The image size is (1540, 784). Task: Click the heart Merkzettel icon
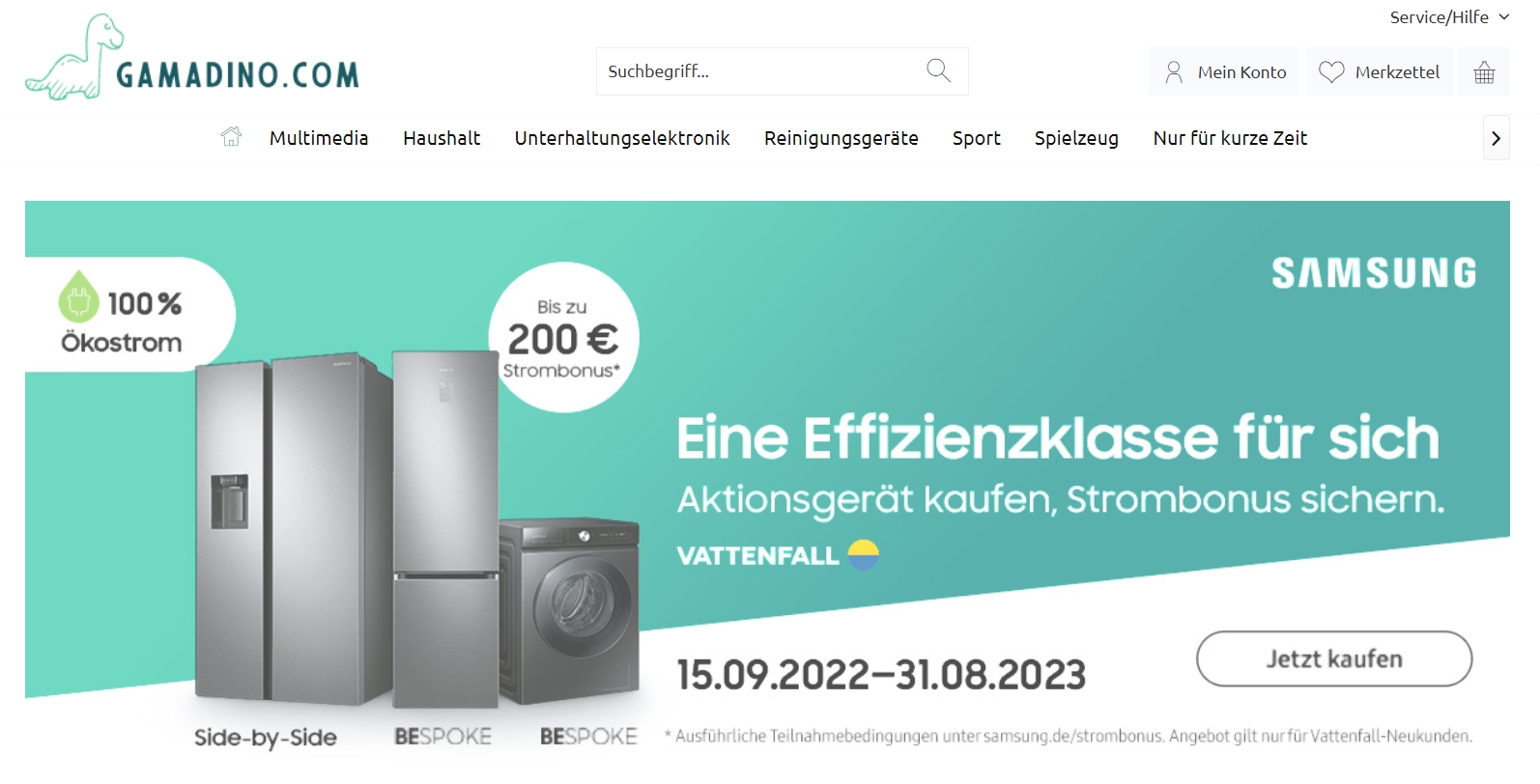coord(1331,72)
